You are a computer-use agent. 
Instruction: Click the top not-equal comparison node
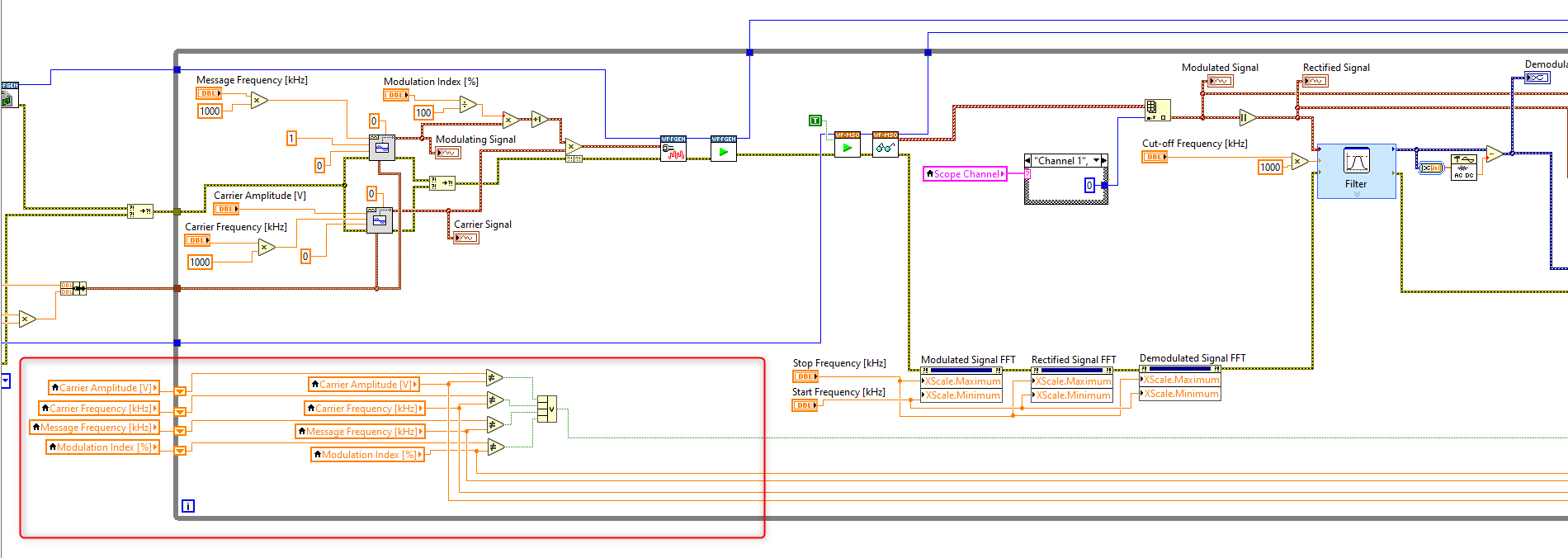click(x=494, y=378)
